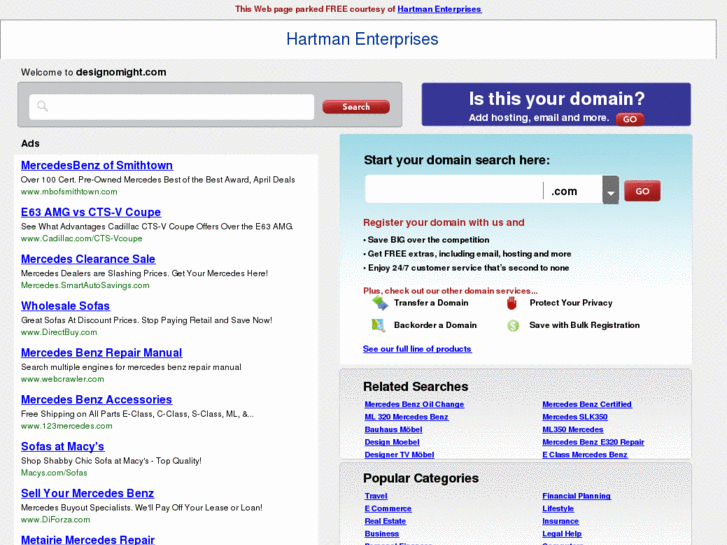Image resolution: width=727 pixels, height=545 pixels.
Task: Click the www.DiForza.com URL
Action: (55, 519)
